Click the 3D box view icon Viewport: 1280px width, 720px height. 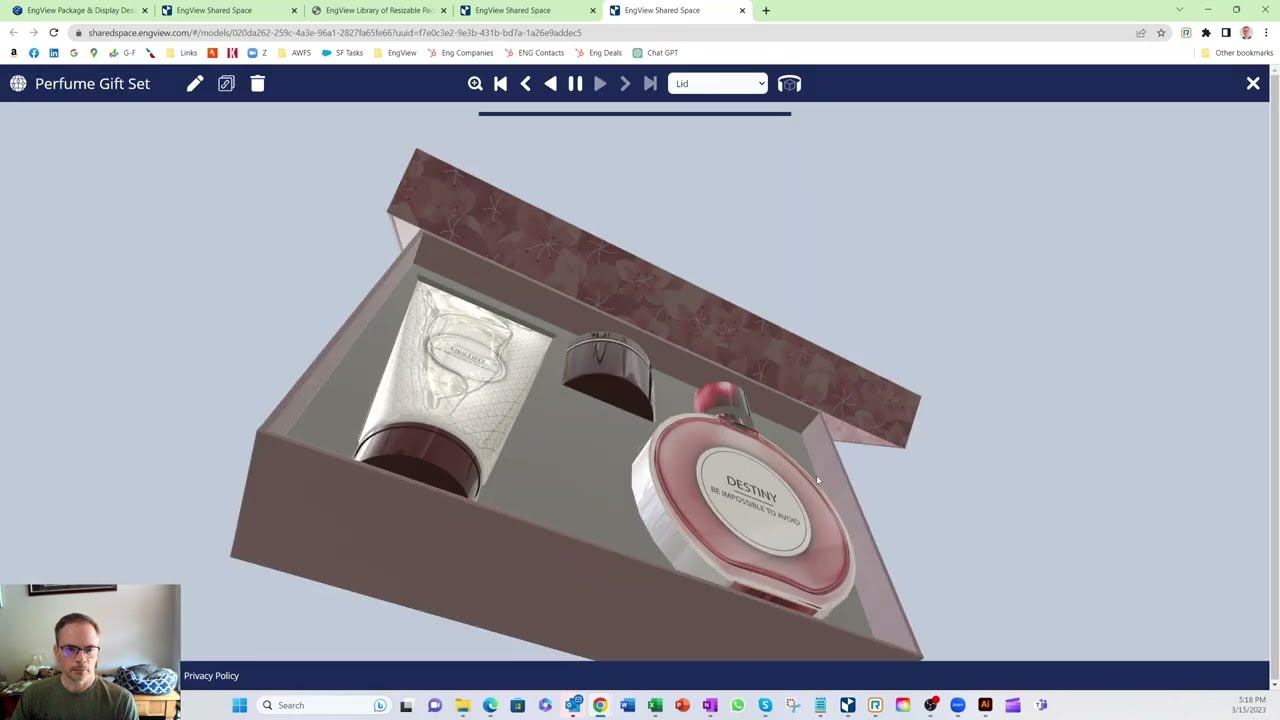click(789, 84)
